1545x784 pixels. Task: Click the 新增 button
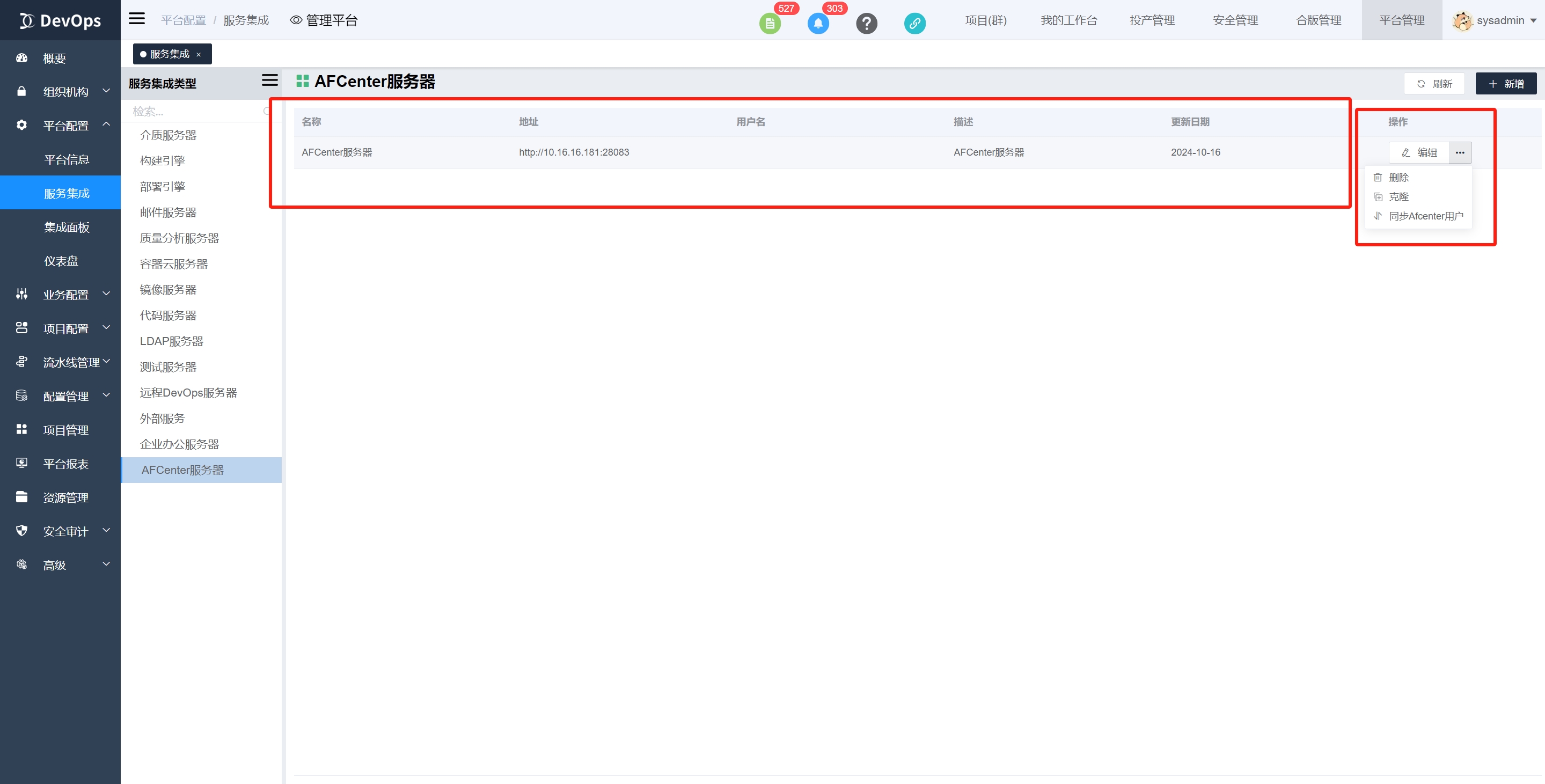tap(1505, 84)
